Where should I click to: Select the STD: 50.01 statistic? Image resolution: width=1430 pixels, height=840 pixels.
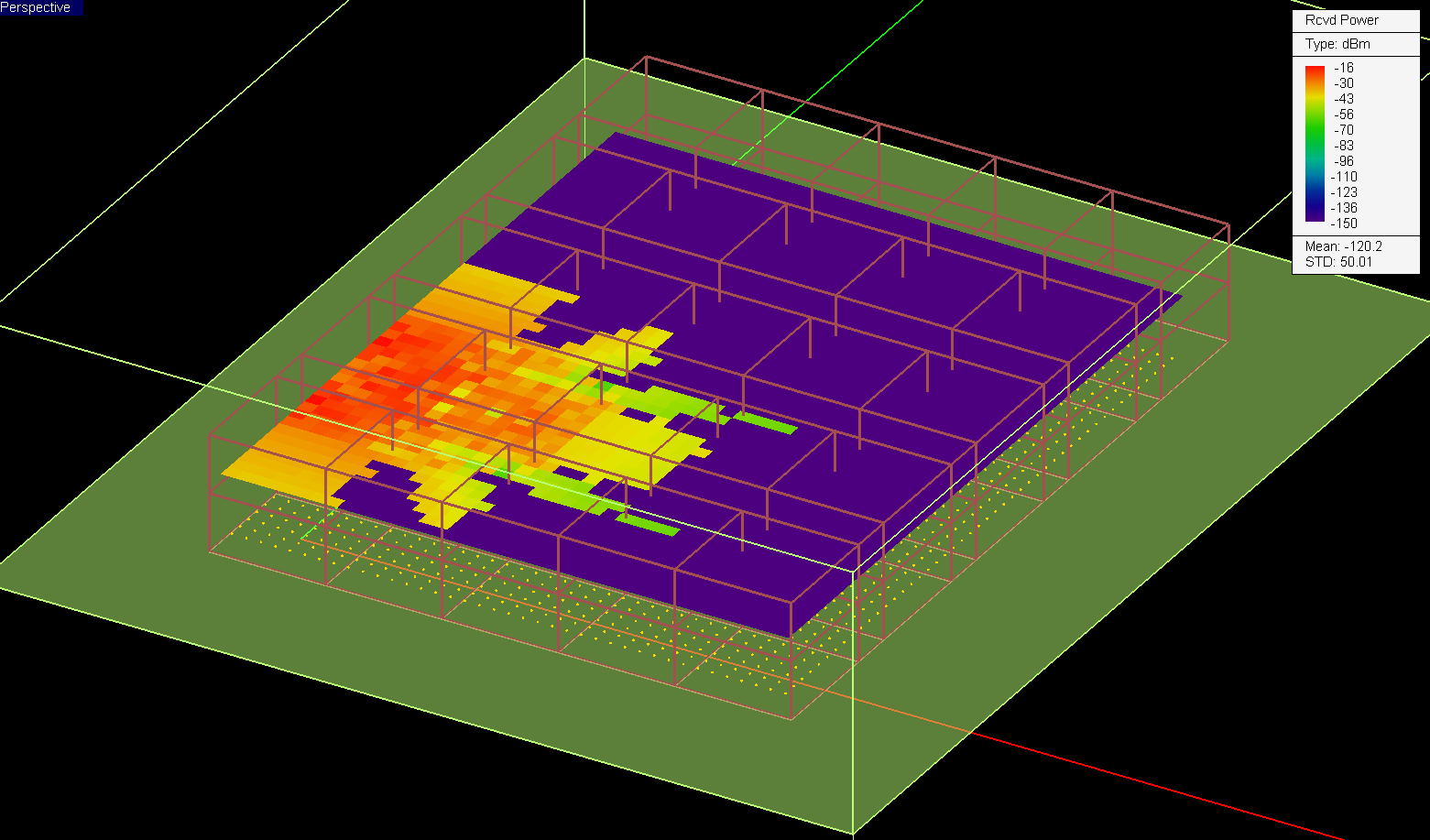click(1338, 262)
